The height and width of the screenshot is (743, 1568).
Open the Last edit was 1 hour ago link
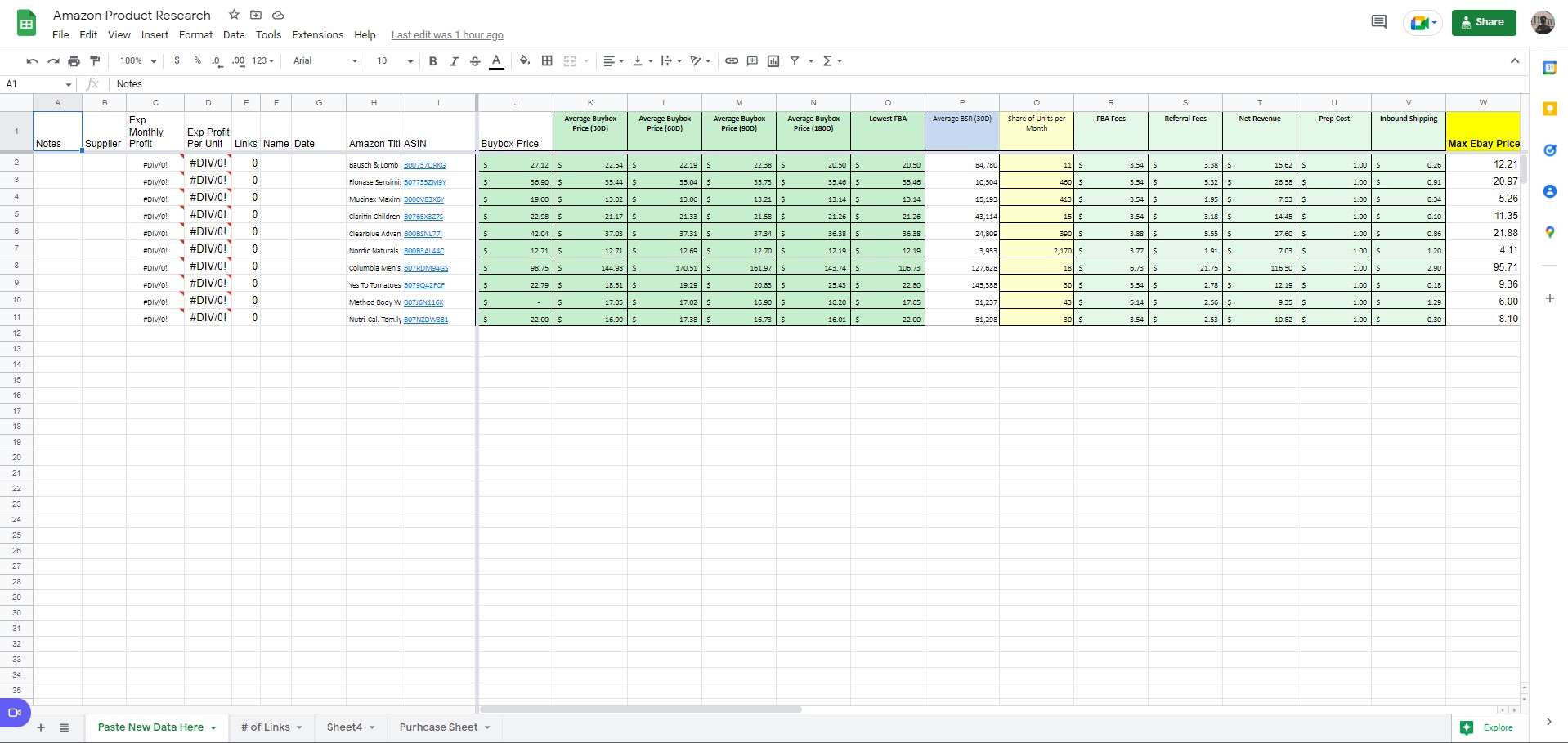tap(447, 35)
